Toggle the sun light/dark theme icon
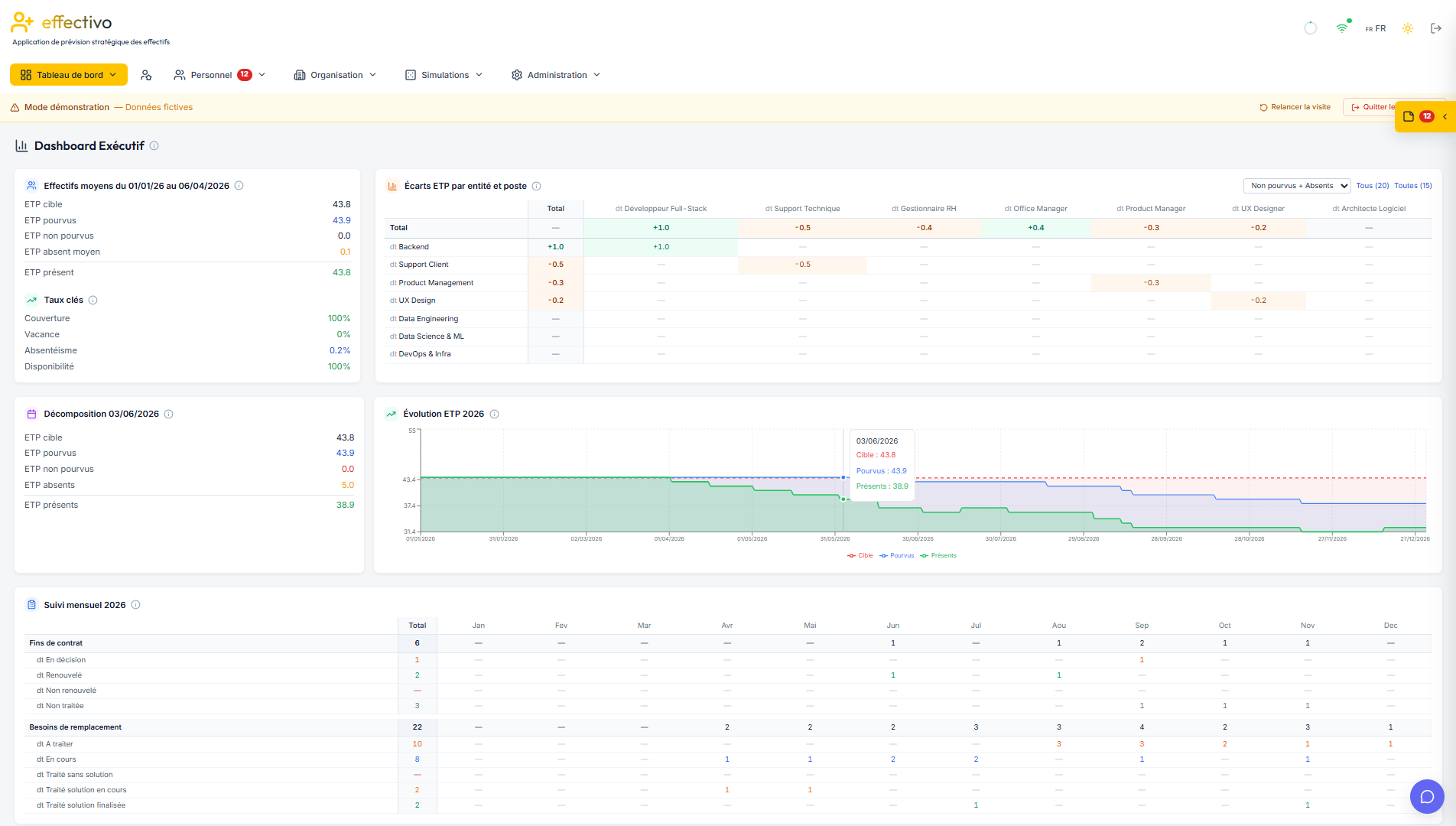Screen dimensions: 1456x826 pos(1407,28)
